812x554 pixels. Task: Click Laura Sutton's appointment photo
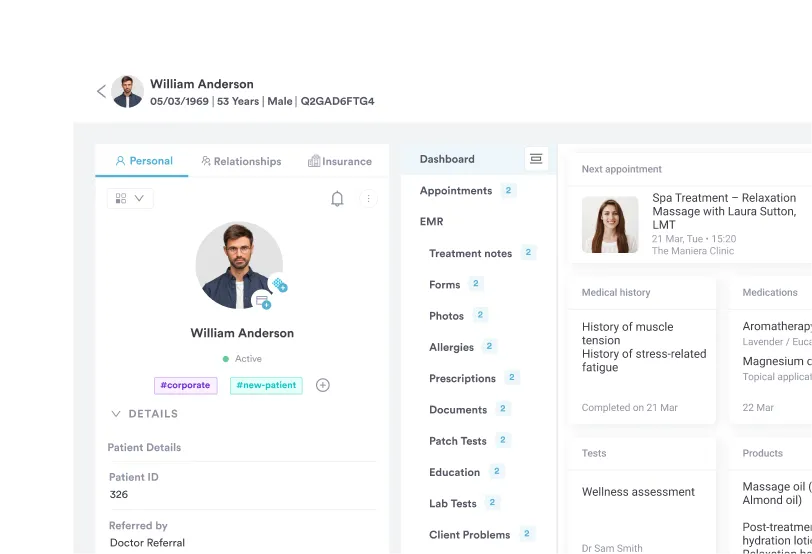coord(610,225)
